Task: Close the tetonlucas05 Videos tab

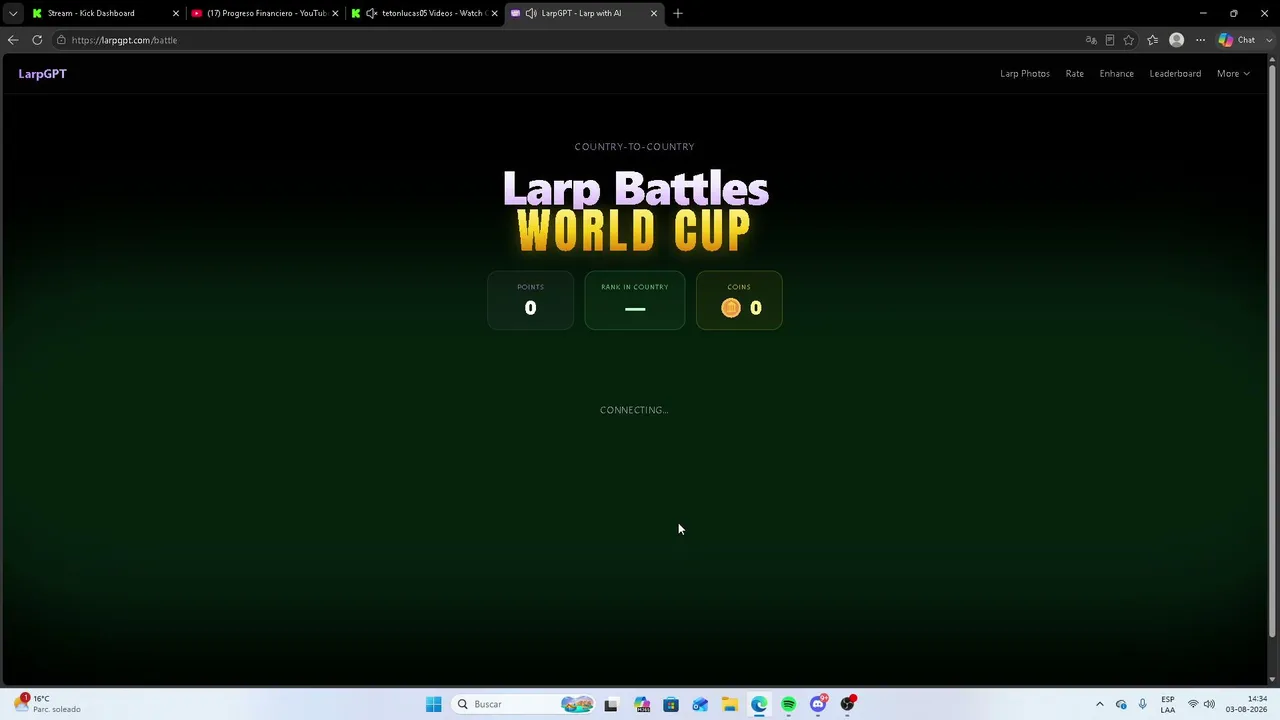Action: pyautogui.click(x=494, y=13)
